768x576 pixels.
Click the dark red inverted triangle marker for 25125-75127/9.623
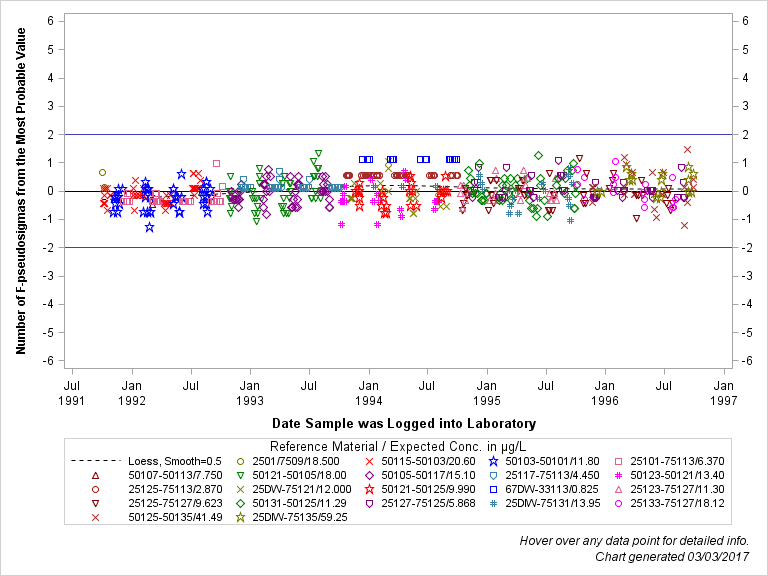(x=96, y=504)
